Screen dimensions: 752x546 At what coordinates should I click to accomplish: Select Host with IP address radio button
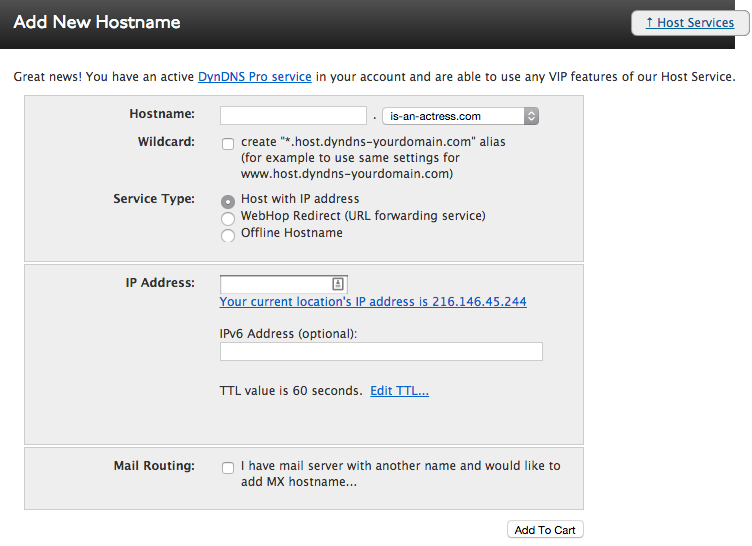click(x=228, y=202)
